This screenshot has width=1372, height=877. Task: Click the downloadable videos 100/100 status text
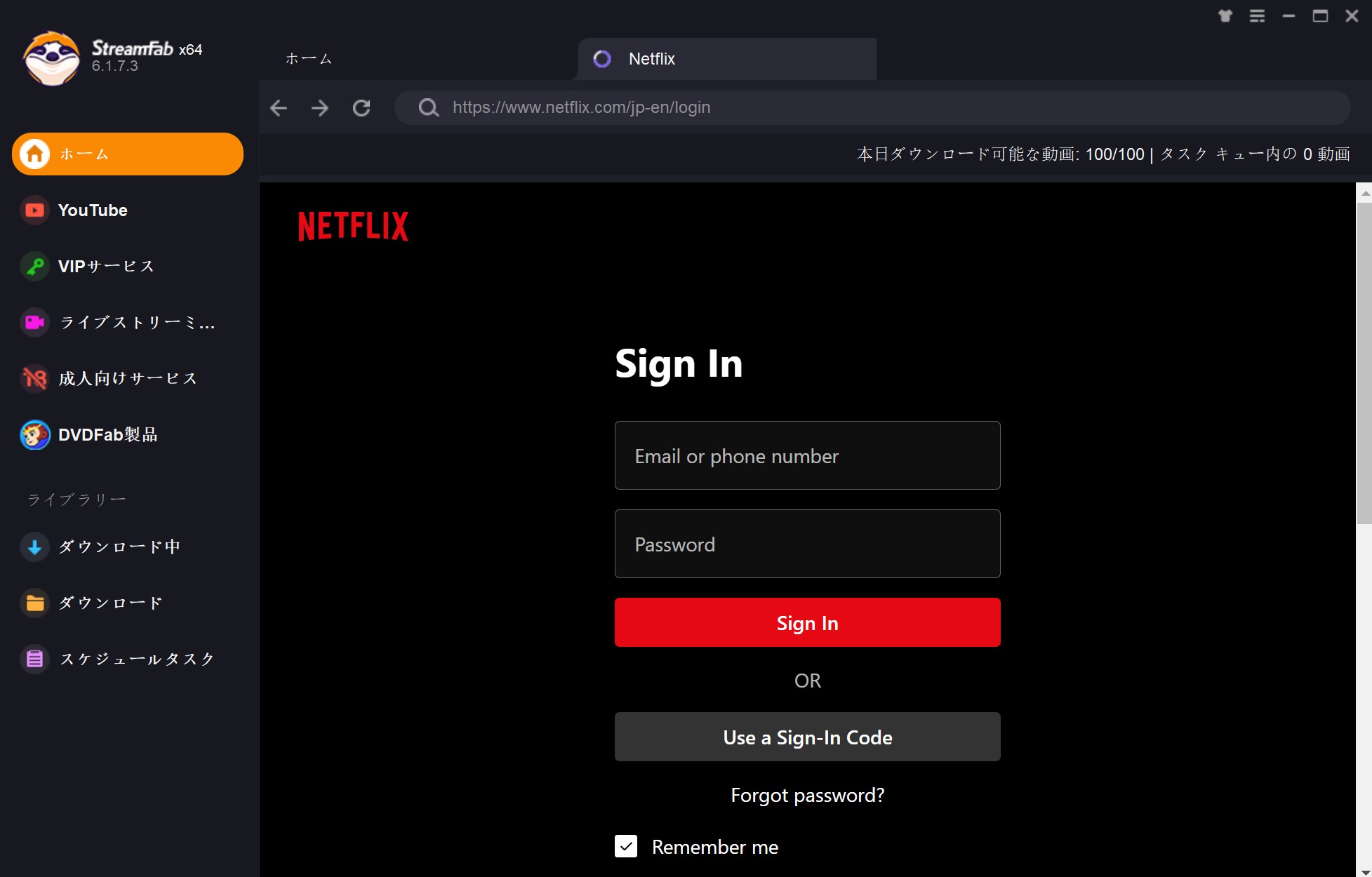click(x=1000, y=154)
